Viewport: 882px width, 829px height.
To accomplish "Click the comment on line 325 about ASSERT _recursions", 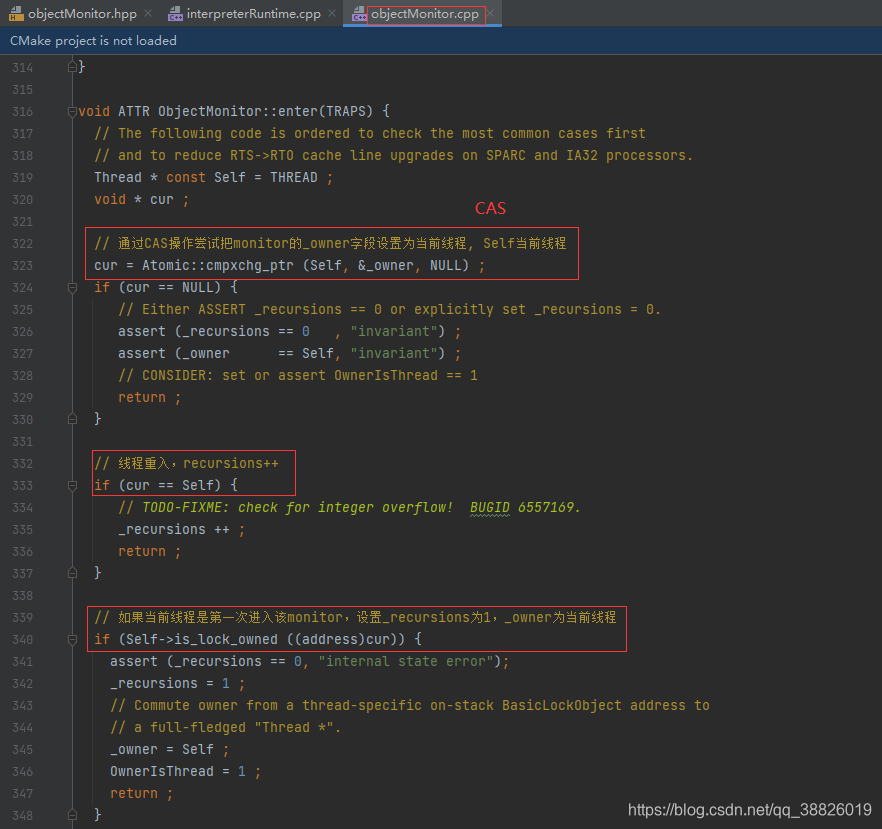I will [389, 309].
